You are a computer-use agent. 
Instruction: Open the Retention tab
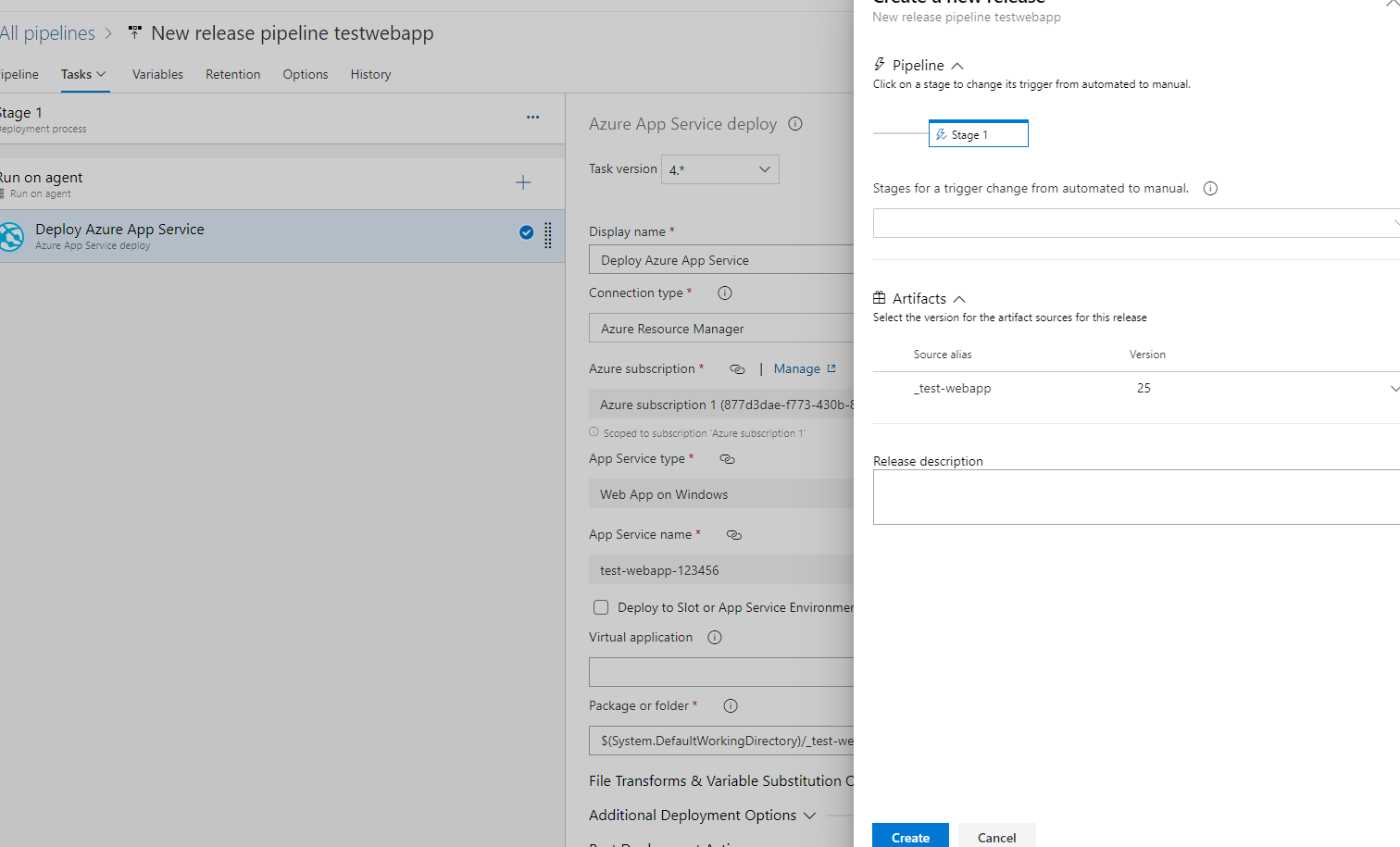click(x=232, y=74)
